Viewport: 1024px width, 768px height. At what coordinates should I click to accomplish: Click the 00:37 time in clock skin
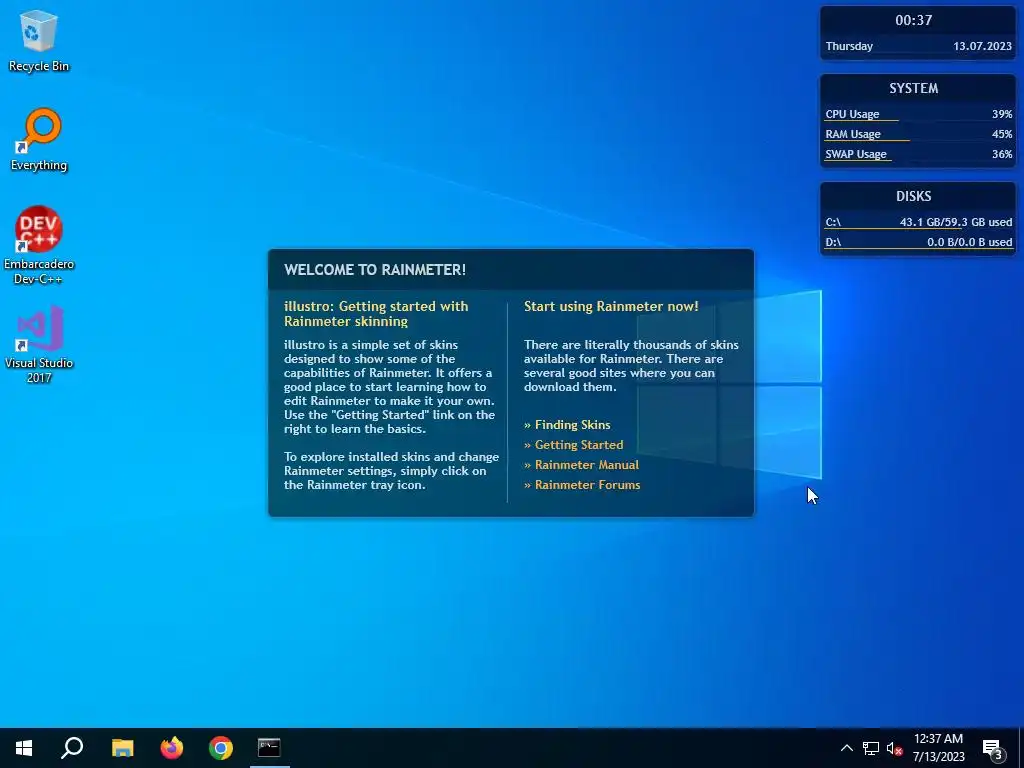[914, 20]
